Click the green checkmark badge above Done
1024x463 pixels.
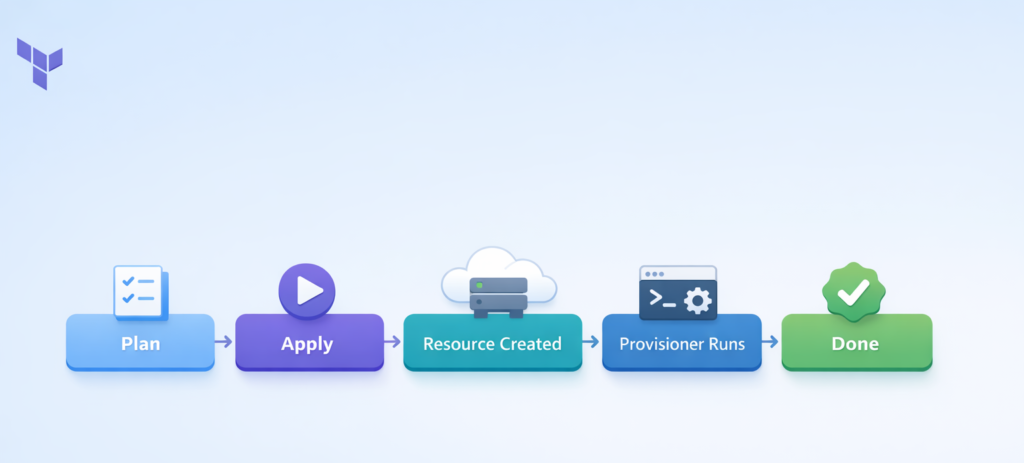[852, 291]
